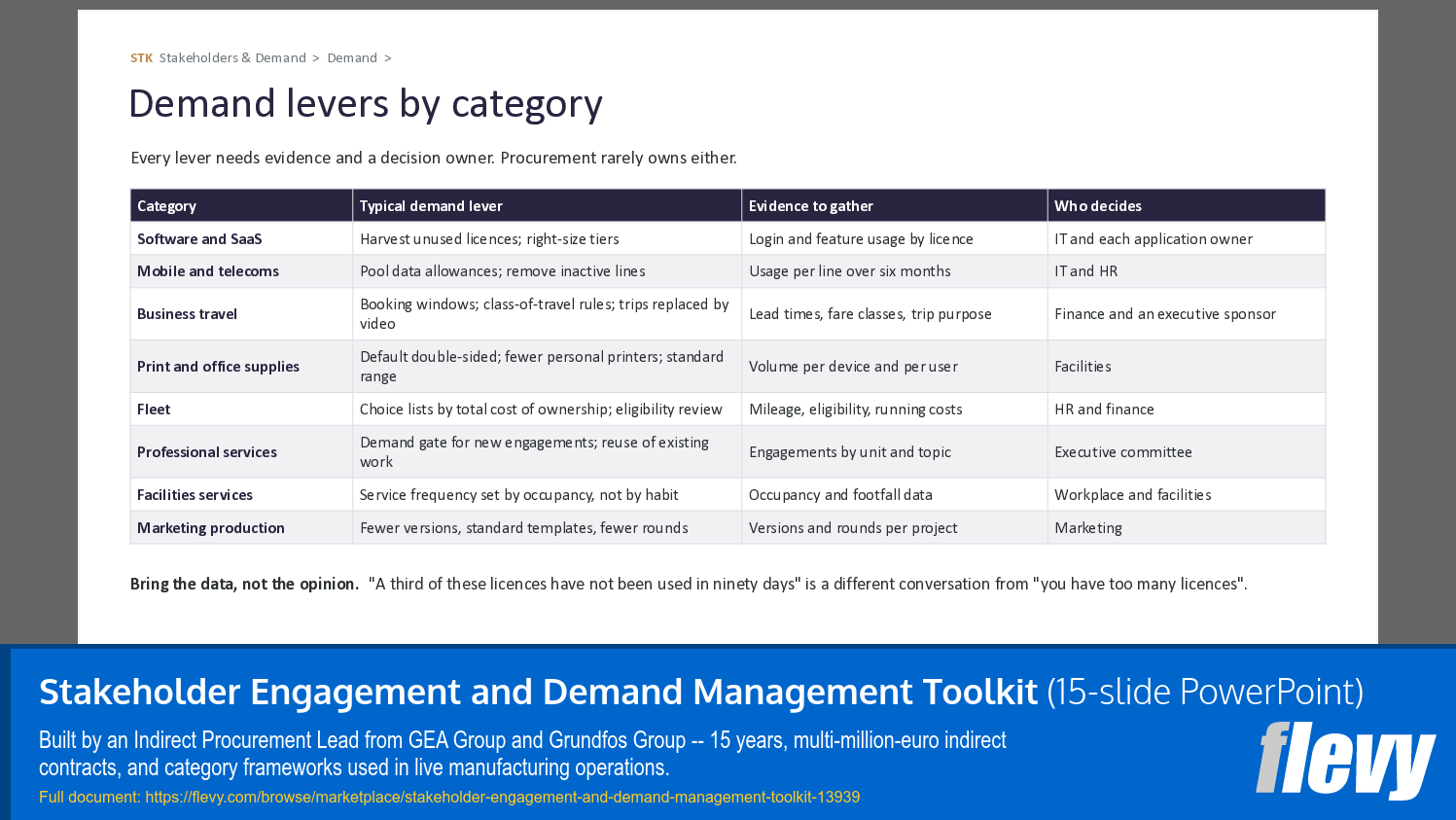Select the 'Evidence to gather' column header

click(x=894, y=205)
